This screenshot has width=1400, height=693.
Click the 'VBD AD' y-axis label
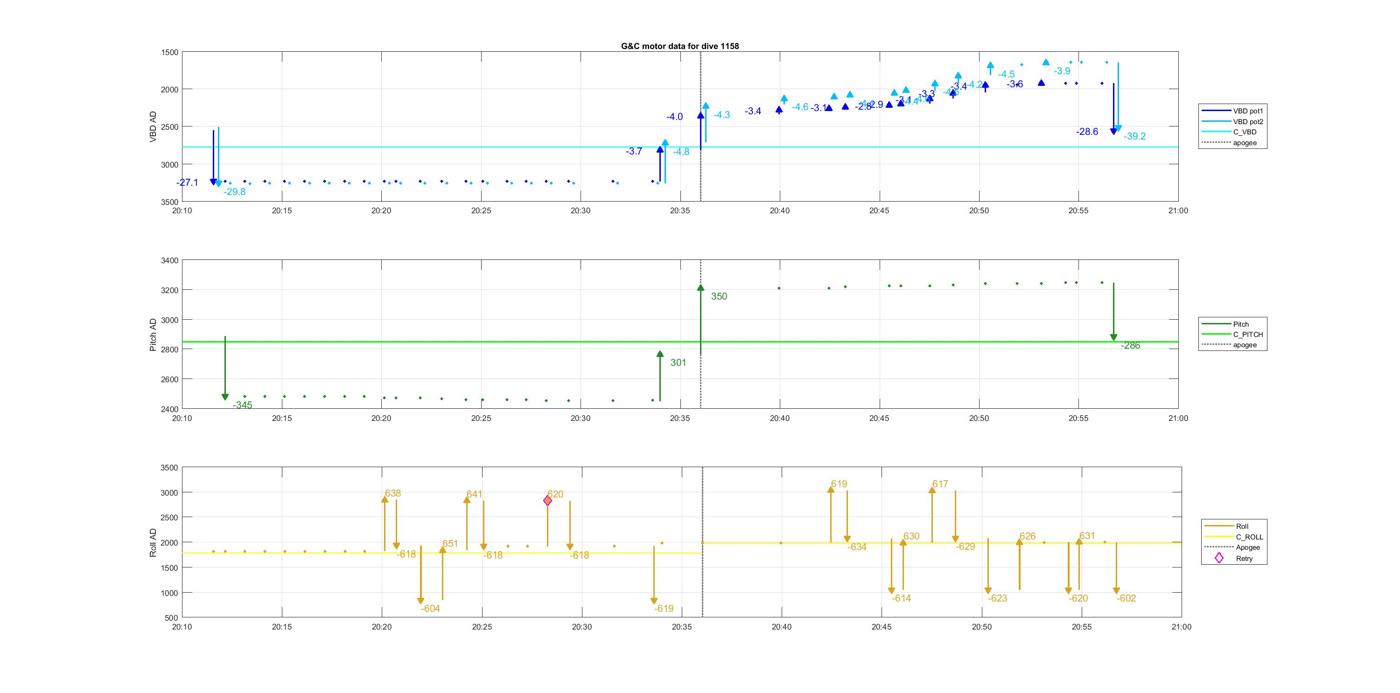tap(152, 126)
